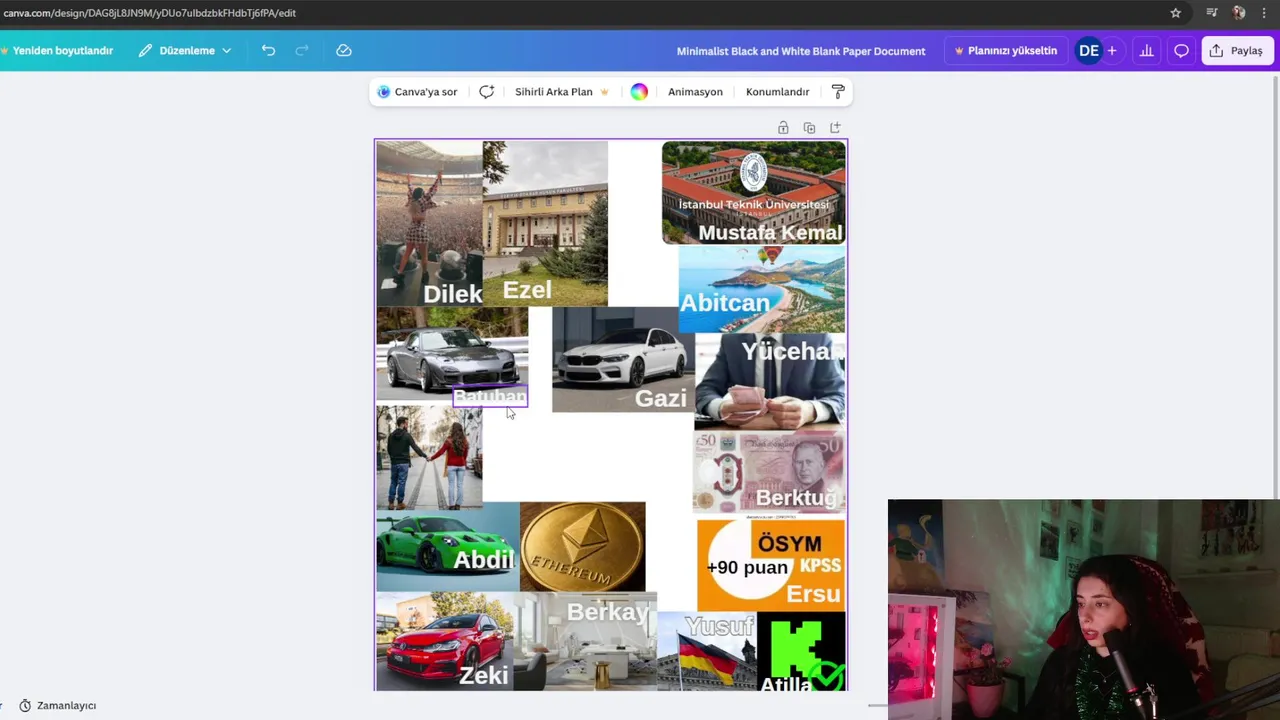Open the rainbow background color picker
Viewport: 1280px width, 720px height.
click(639, 92)
